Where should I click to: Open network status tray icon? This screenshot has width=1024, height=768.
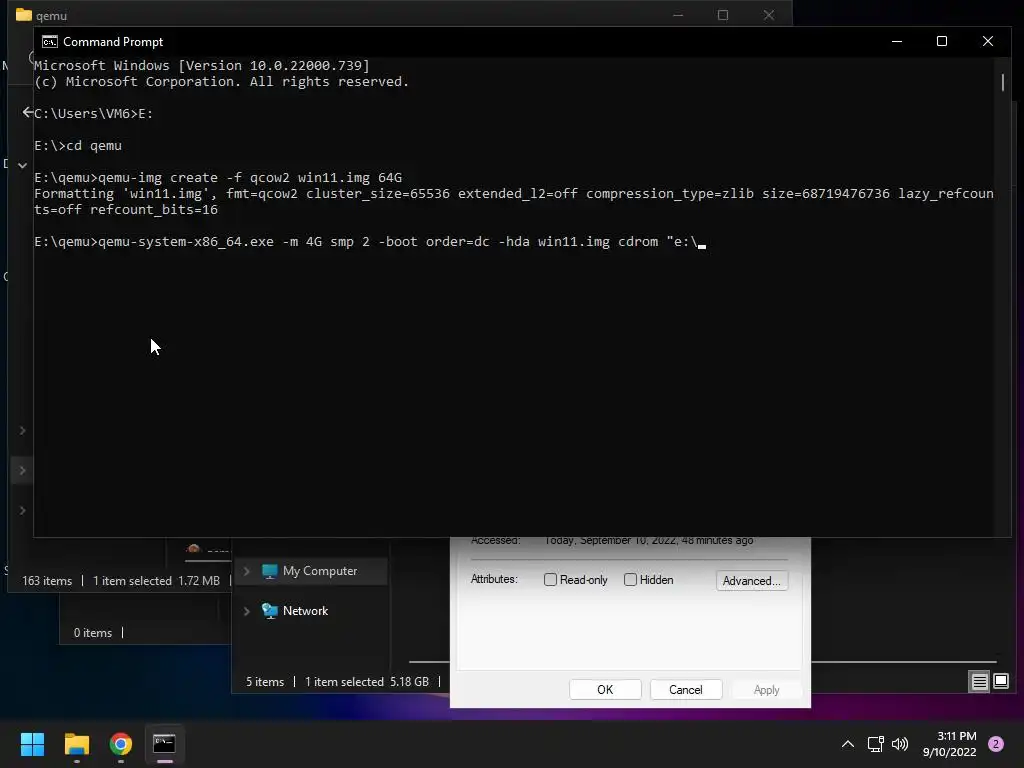875,744
